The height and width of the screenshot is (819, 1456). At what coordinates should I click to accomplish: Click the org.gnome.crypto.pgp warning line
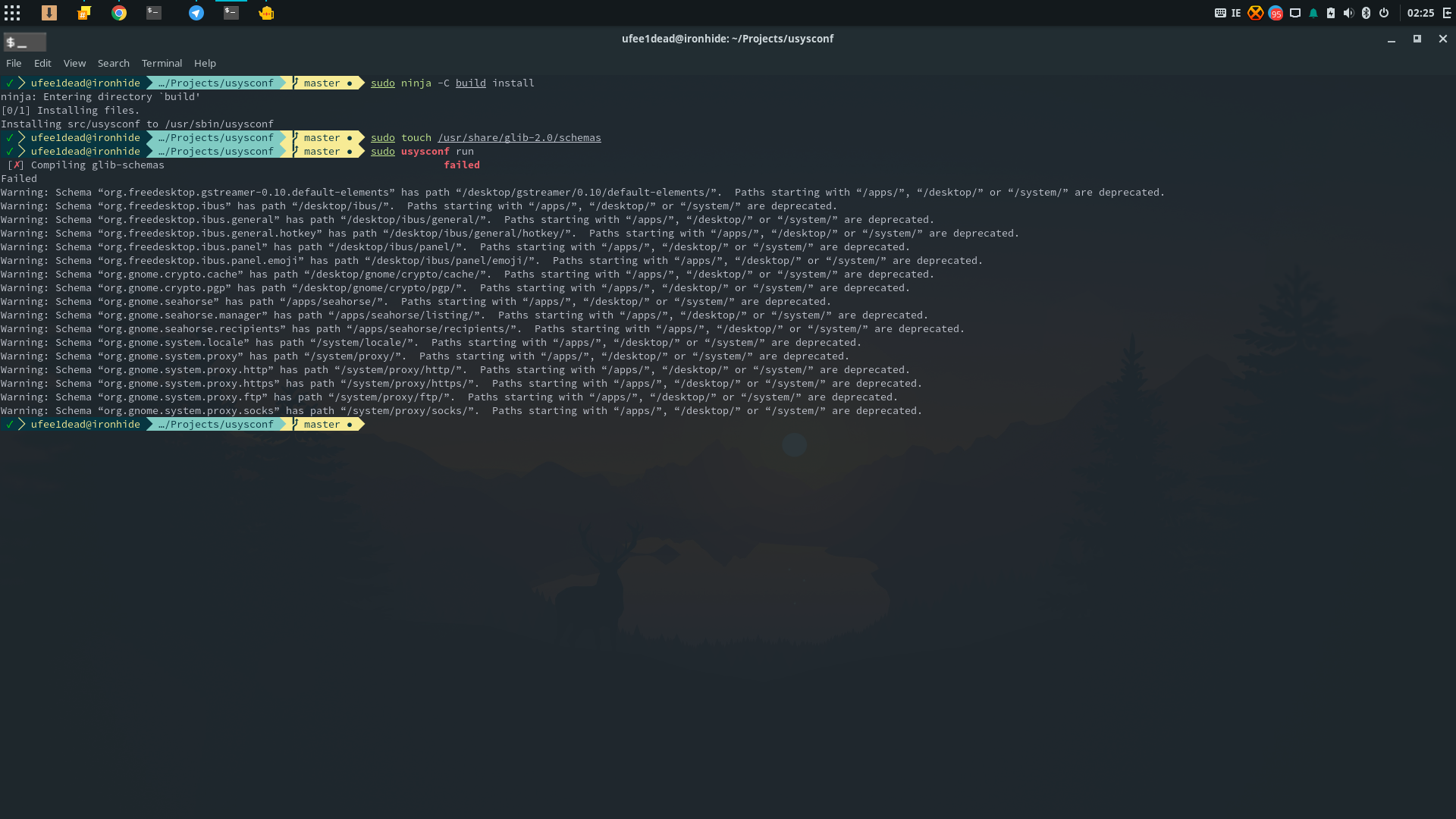[x=456, y=287]
